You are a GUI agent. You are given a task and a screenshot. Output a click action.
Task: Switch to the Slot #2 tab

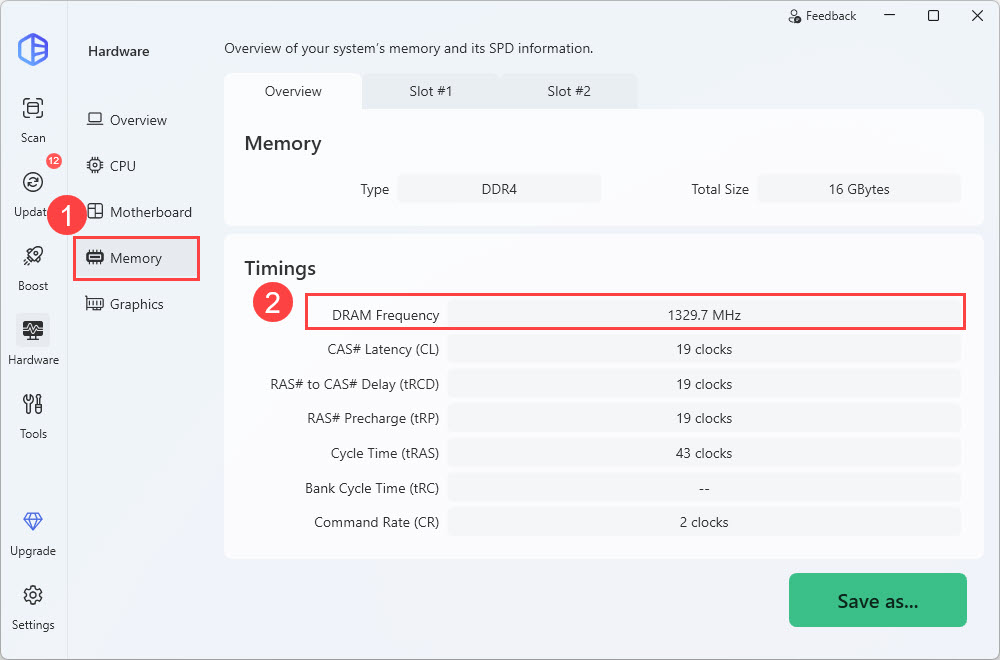click(568, 91)
